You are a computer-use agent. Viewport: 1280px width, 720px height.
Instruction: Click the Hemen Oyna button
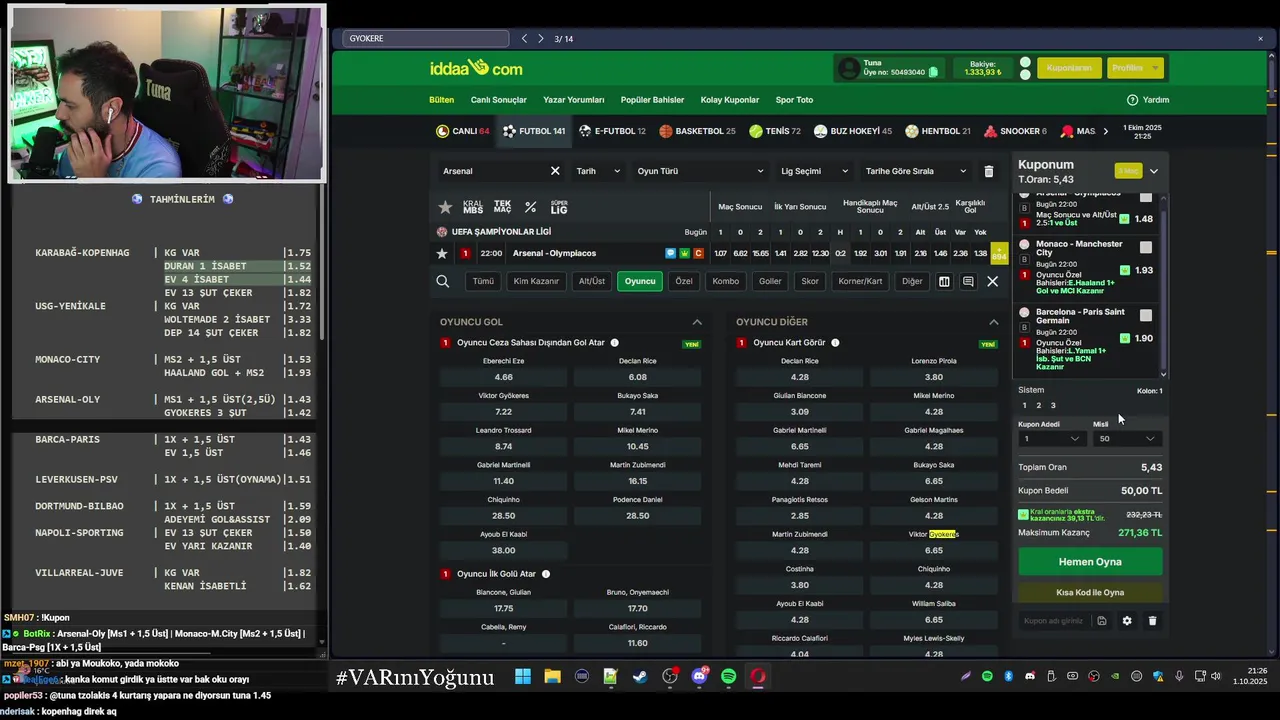pos(1090,562)
